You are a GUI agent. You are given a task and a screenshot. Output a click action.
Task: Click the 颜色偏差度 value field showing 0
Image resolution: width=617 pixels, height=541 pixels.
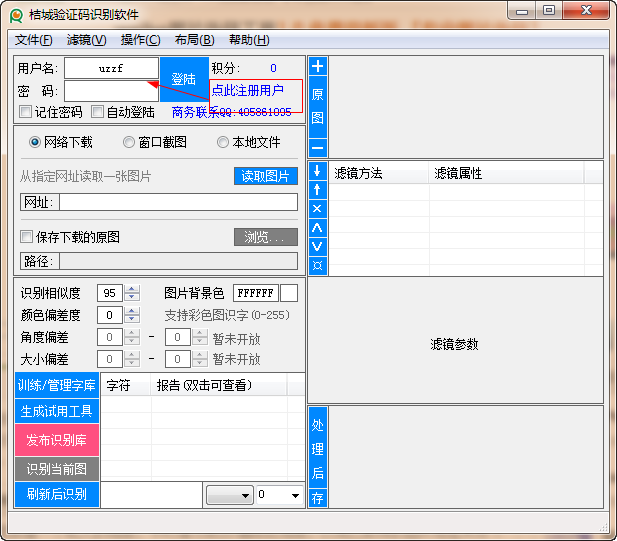tap(110, 315)
